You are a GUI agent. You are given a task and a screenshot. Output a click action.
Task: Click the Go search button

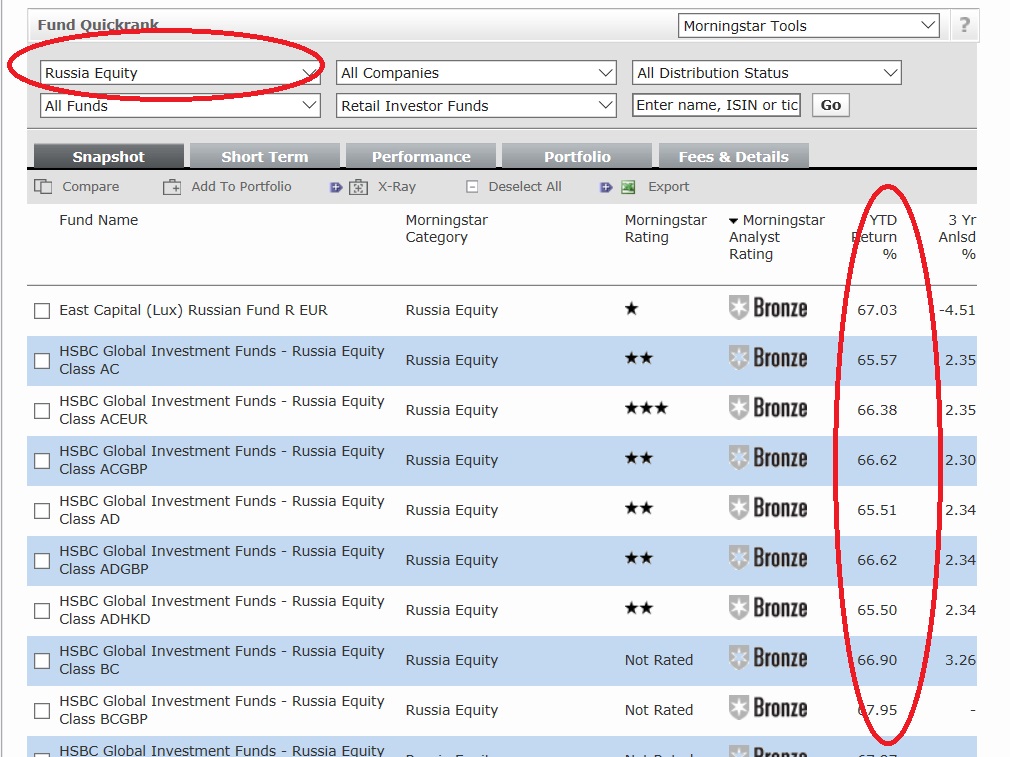[831, 105]
